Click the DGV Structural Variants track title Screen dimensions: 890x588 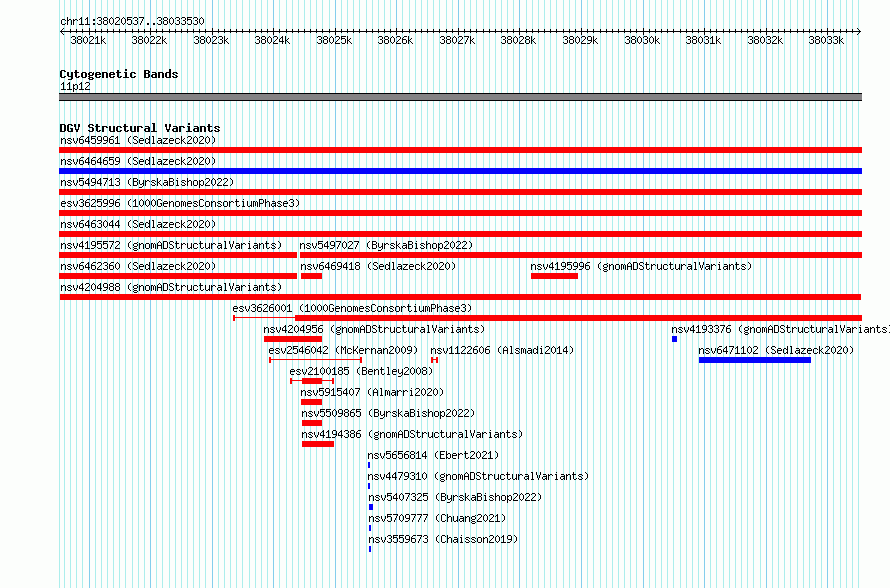(140, 128)
